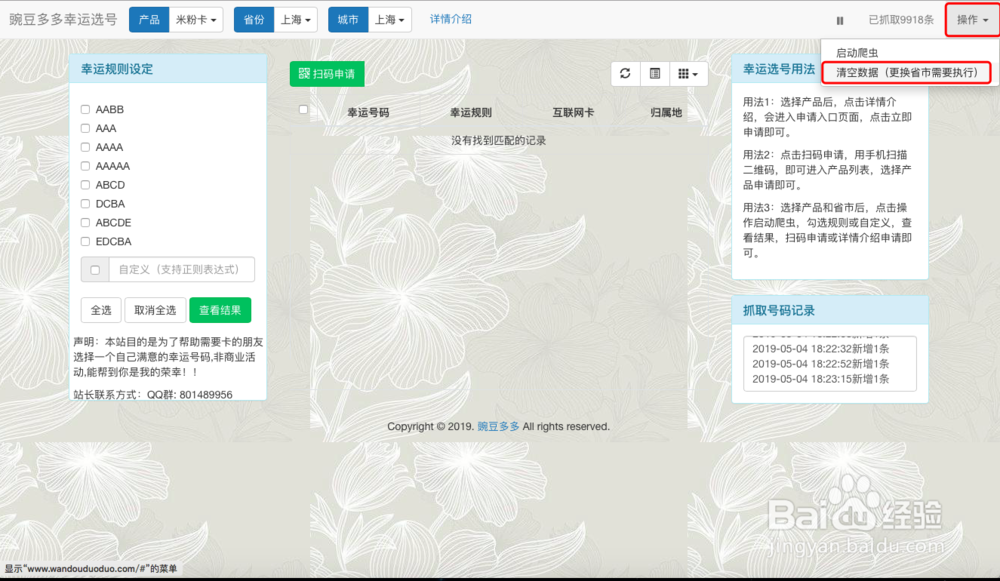Click the green 查看结果 button

pyautogui.click(x=220, y=310)
